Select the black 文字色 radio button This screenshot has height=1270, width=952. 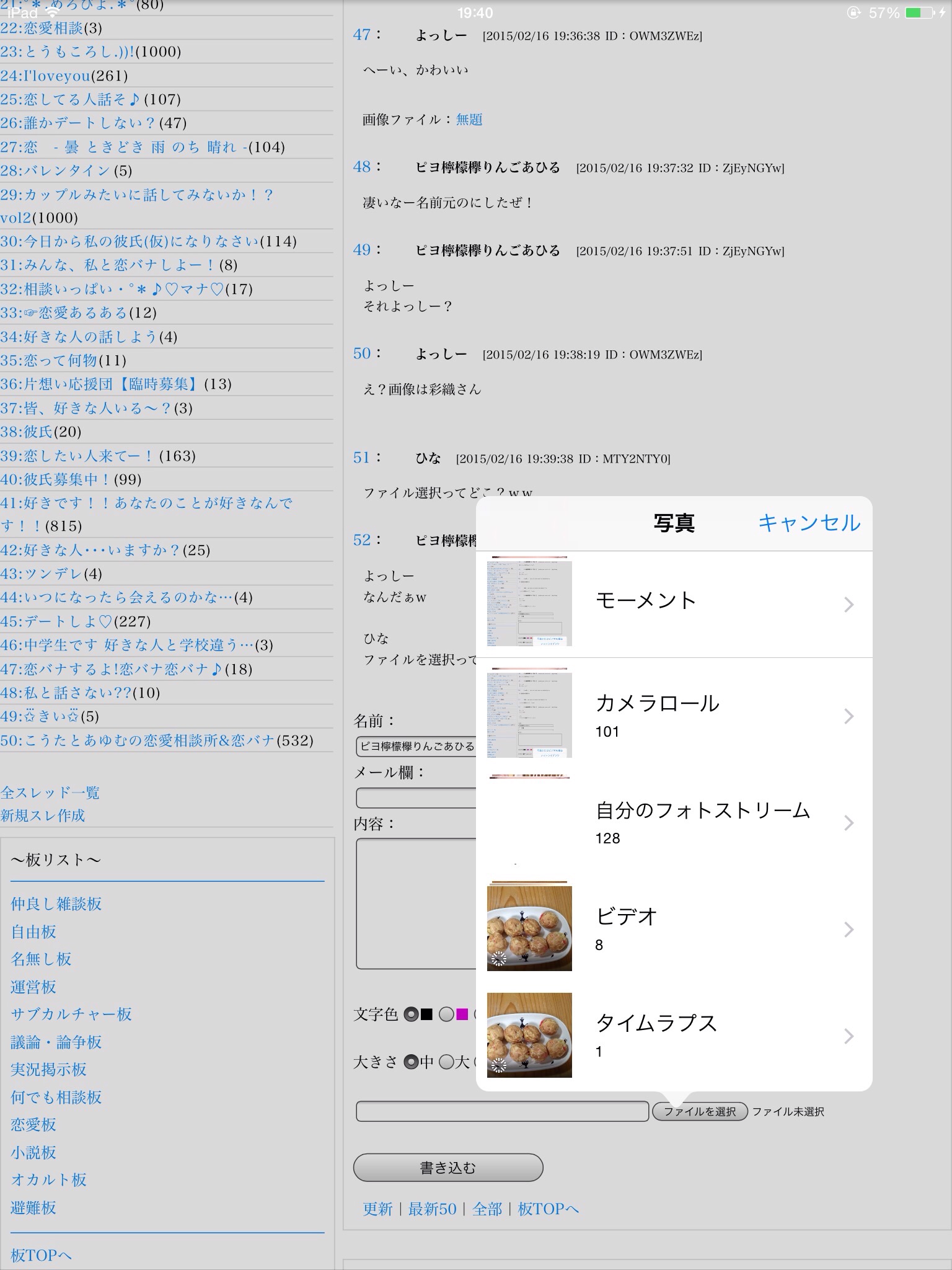click(x=411, y=1015)
